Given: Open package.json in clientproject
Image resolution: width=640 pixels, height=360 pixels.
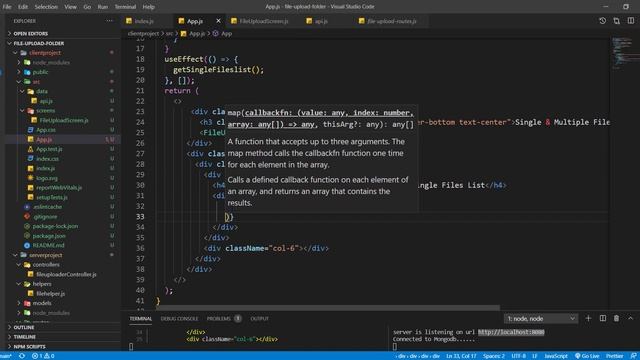Looking at the screenshot, I should [49, 236].
